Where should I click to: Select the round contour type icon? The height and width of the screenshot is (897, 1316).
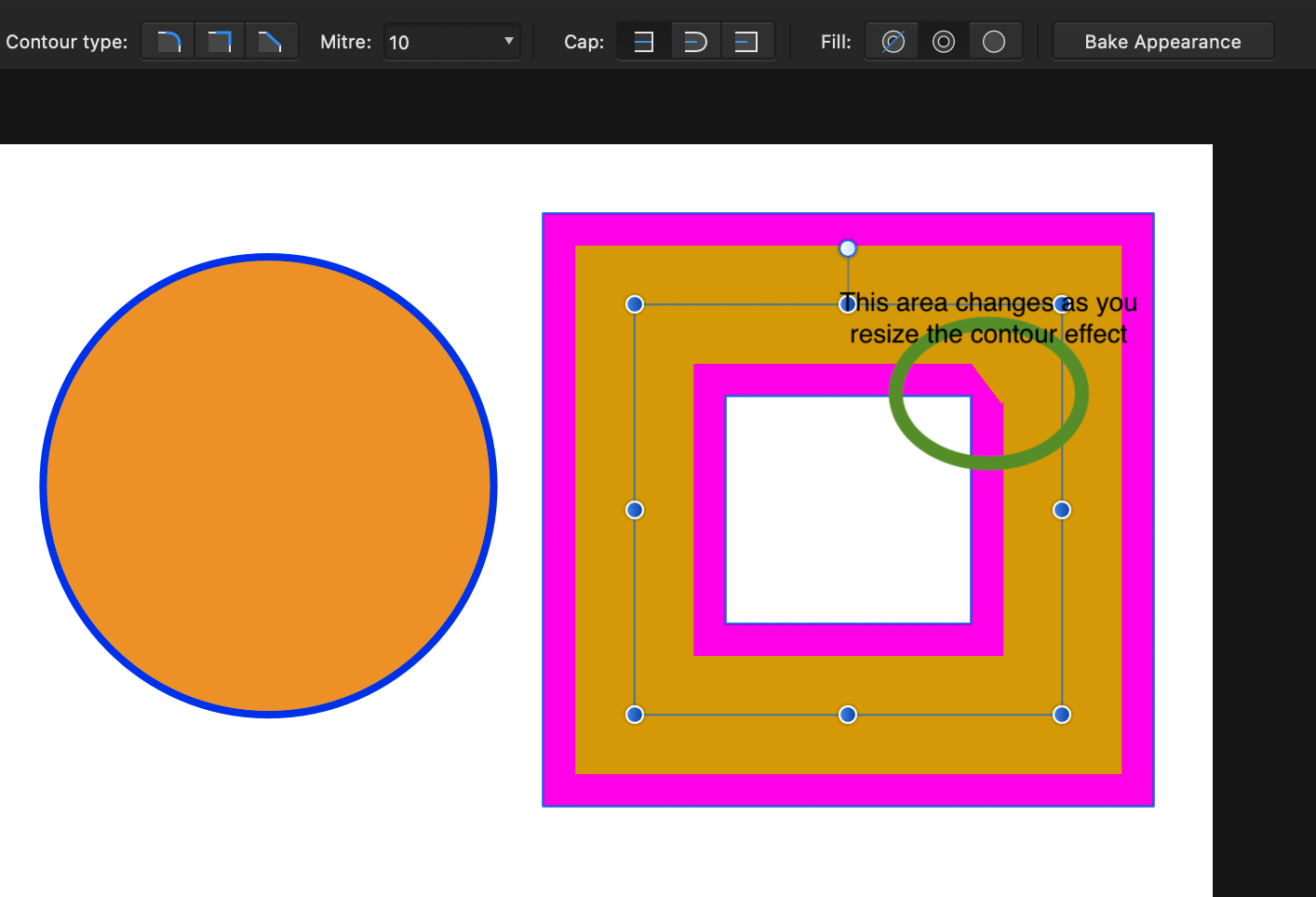168,42
